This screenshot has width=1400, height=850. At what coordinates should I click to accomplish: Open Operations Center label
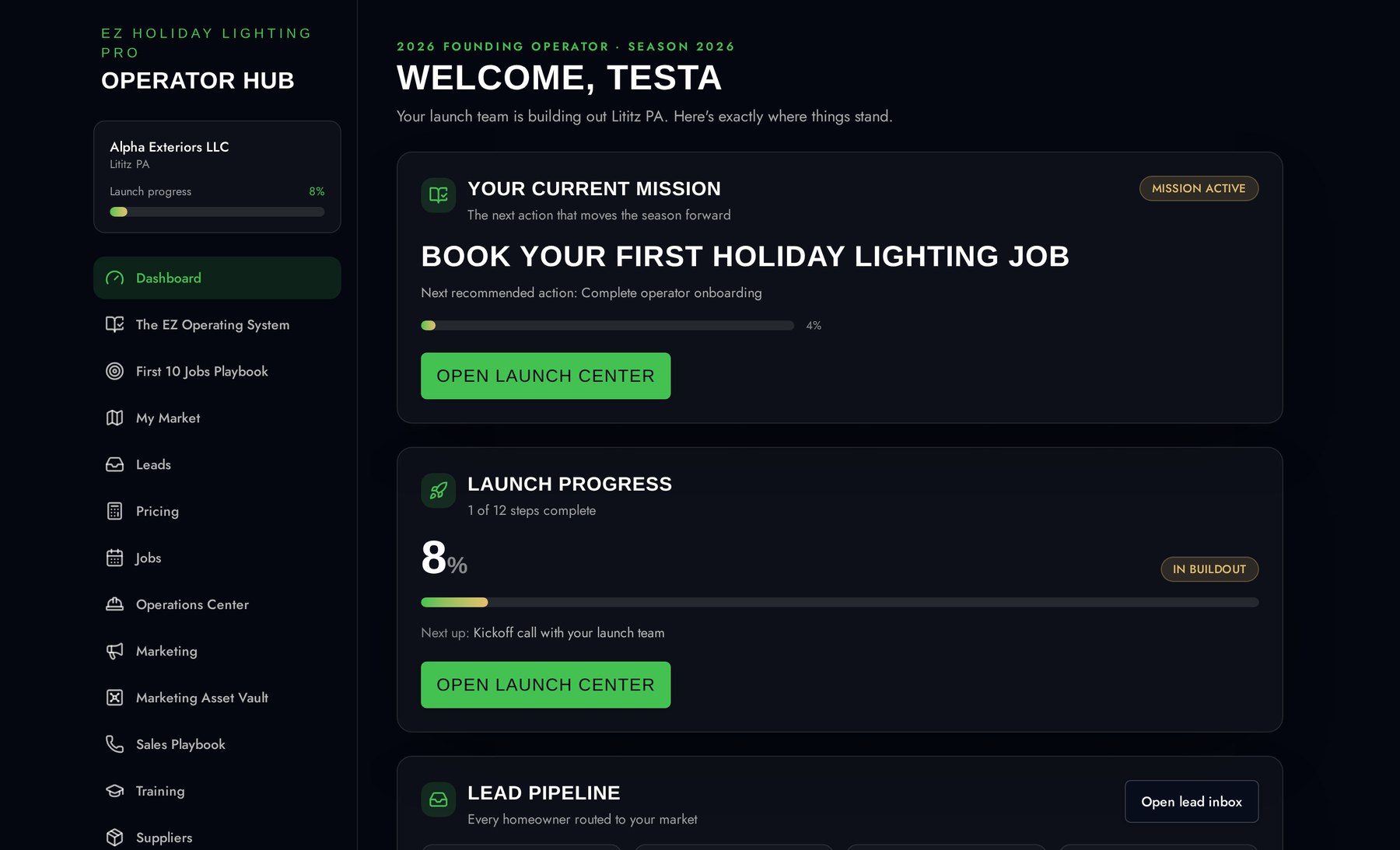pyautogui.click(x=192, y=605)
